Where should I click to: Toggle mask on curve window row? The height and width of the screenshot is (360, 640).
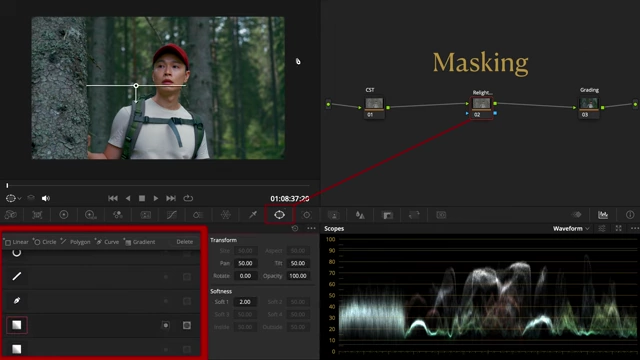coord(187,301)
